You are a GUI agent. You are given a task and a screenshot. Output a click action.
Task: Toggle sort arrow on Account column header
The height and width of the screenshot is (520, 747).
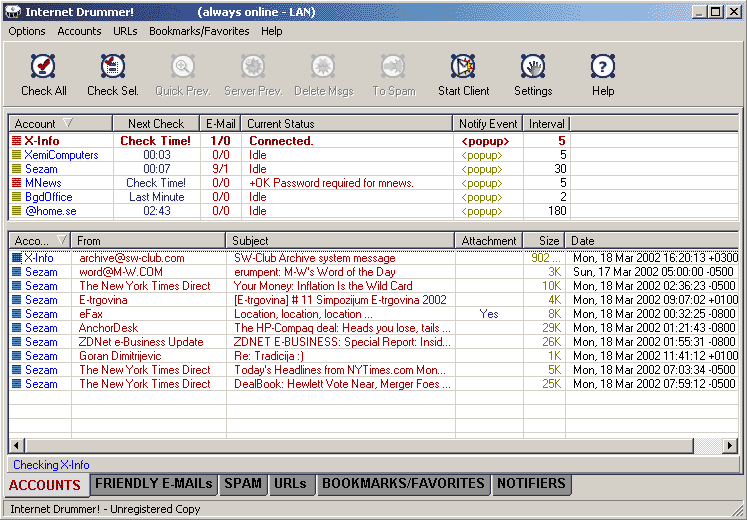coord(68,123)
